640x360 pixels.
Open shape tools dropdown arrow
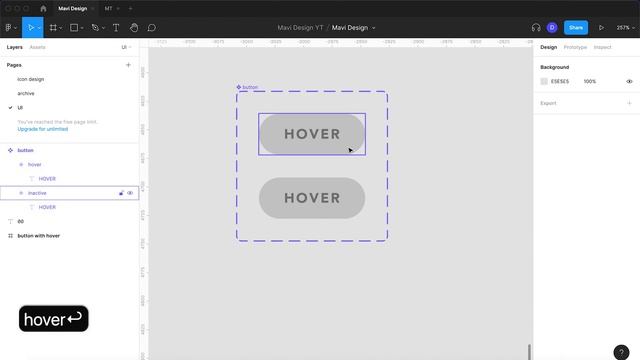coord(82,28)
